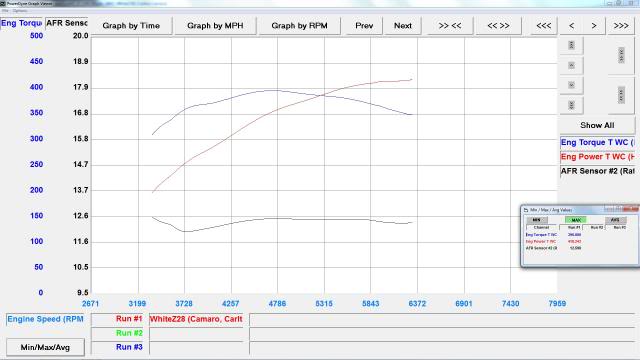Select the Run #3 label
The height and width of the screenshot is (360, 640).
(x=118, y=347)
